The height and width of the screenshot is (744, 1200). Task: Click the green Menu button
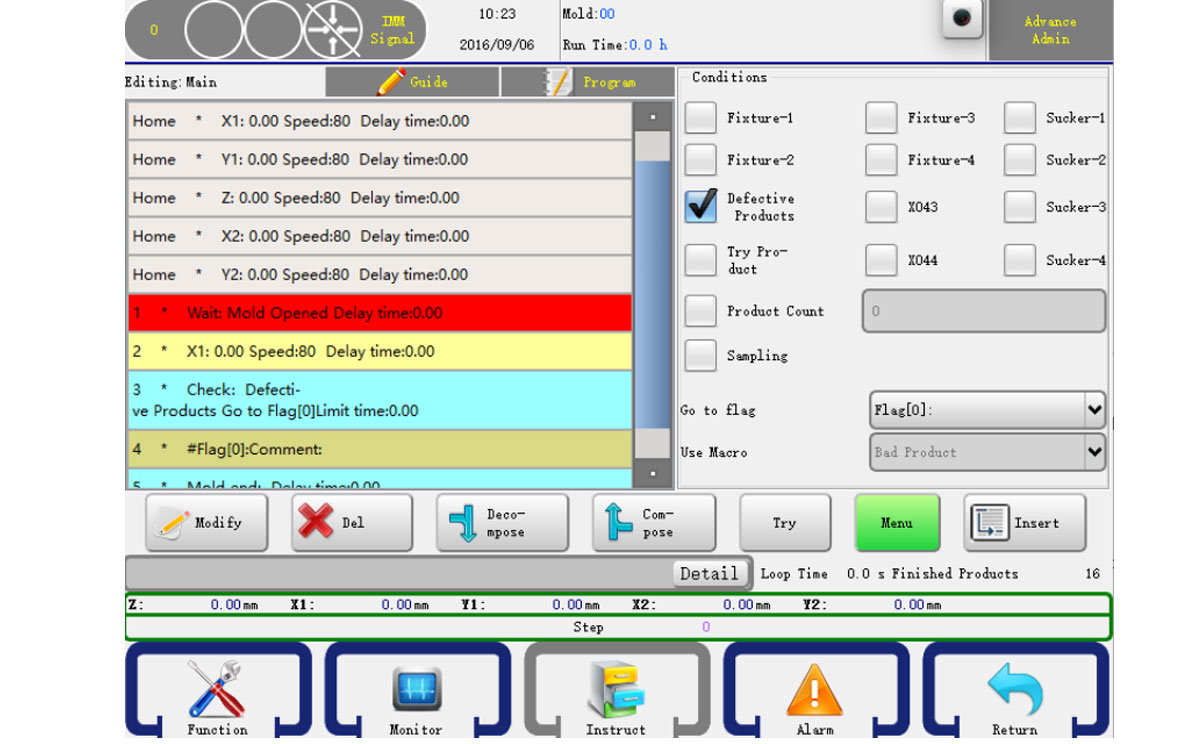coord(896,522)
